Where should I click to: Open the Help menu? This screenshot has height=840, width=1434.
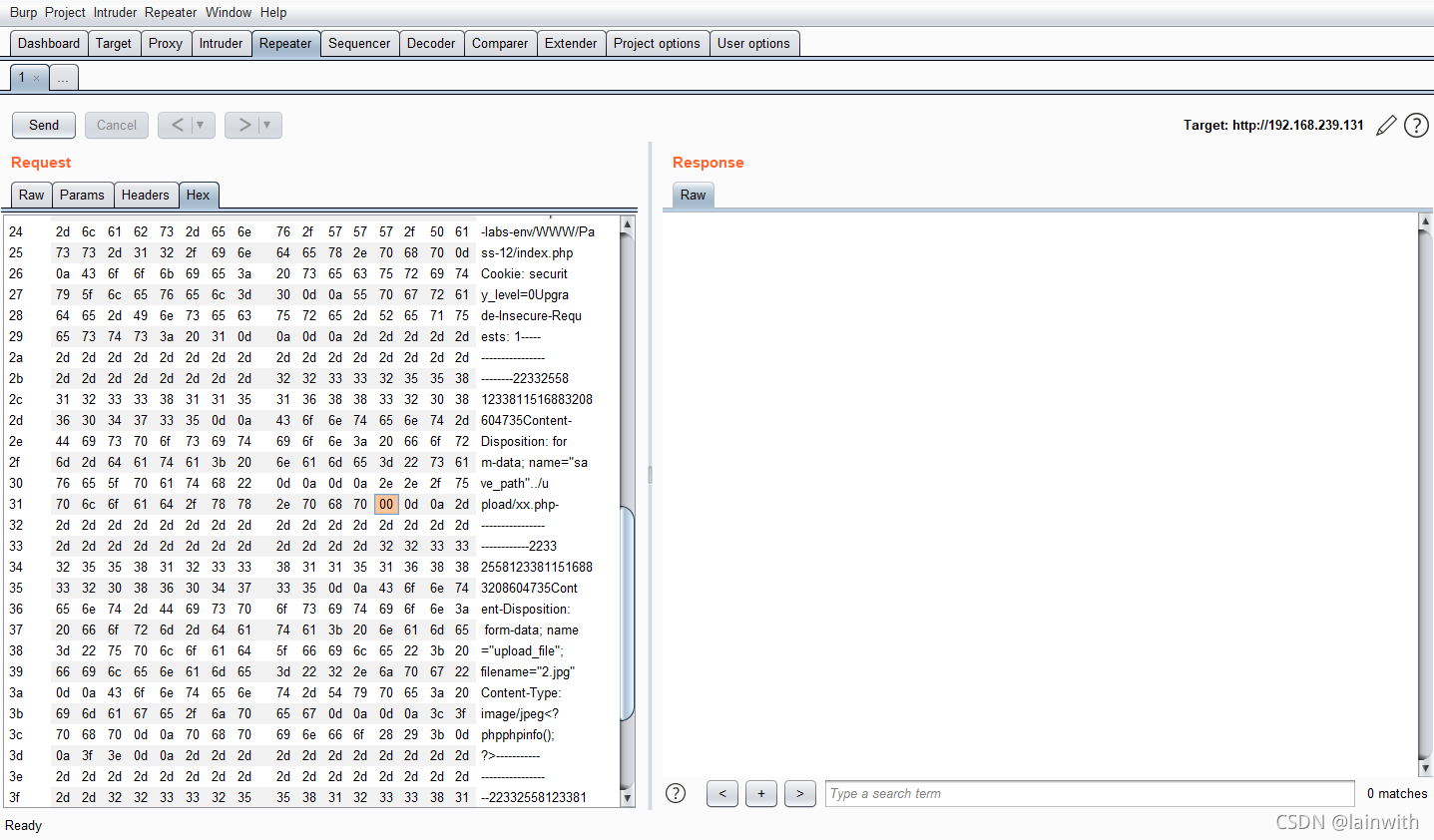click(x=273, y=12)
